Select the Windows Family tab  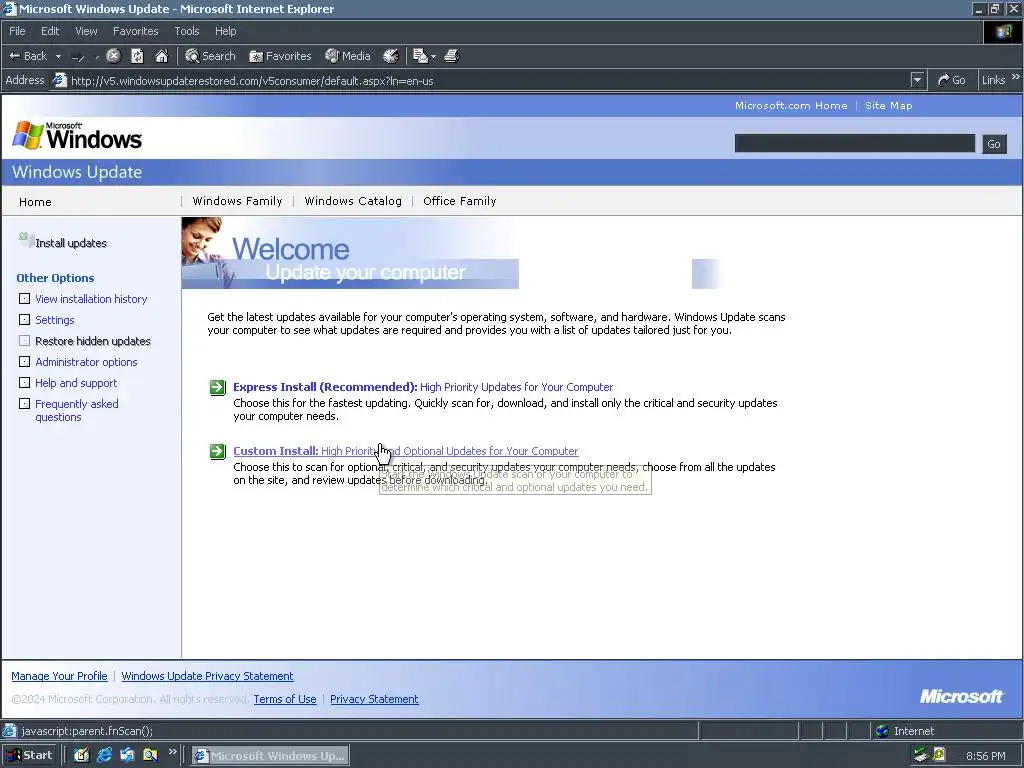tap(237, 201)
